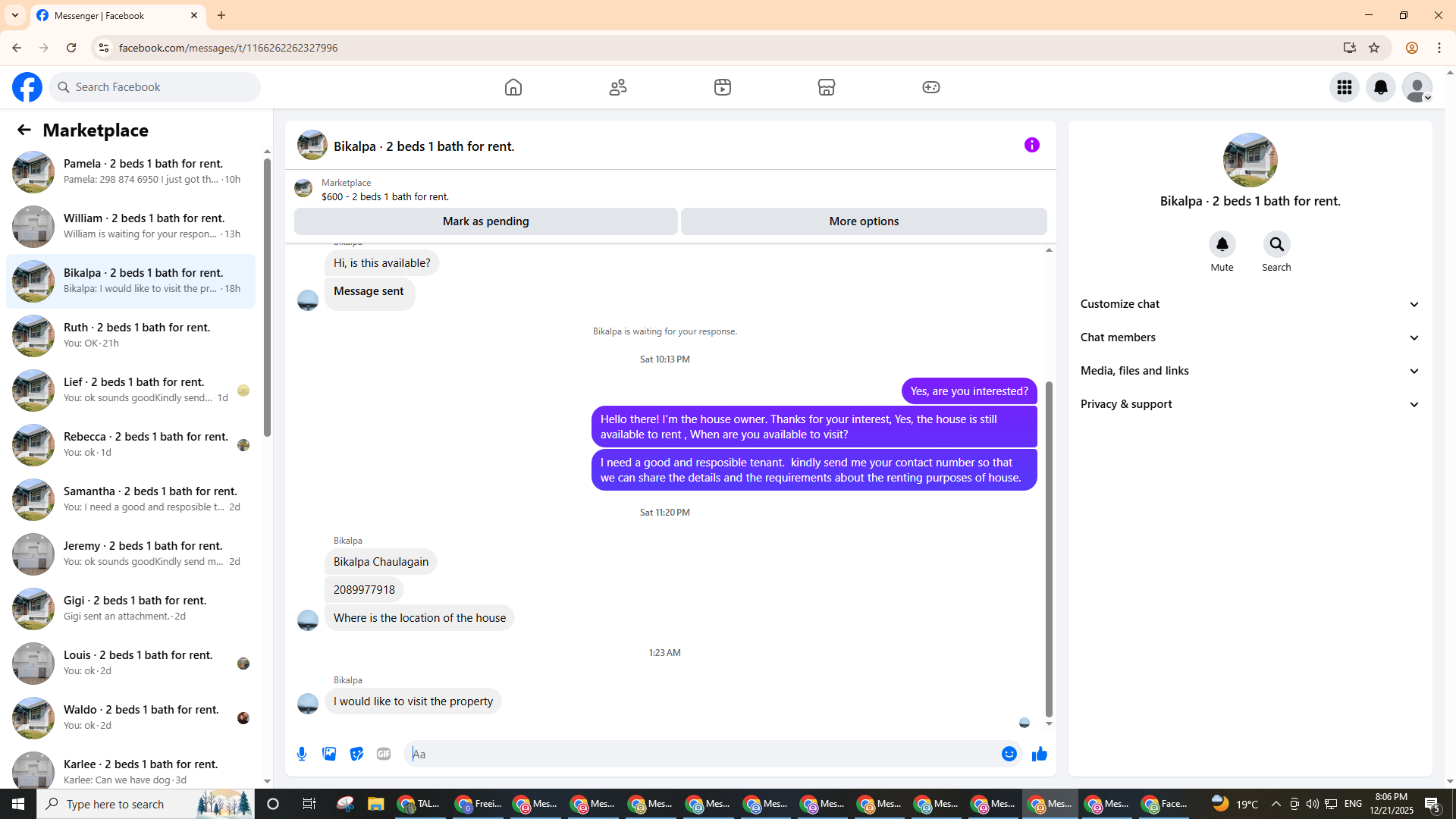Go to the Facebook Home tab
The image size is (1456, 819).
pos(513,87)
